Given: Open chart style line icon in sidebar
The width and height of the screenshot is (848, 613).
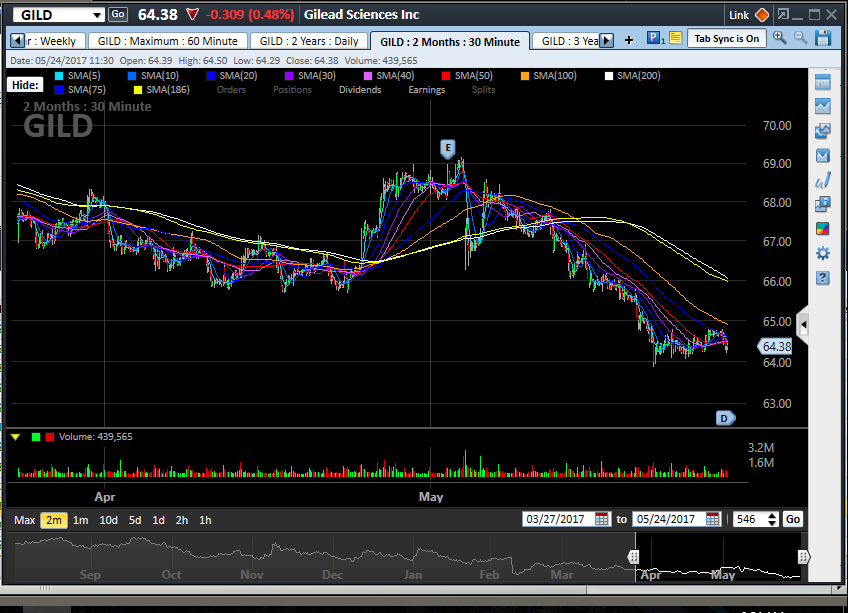Looking at the screenshot, I should coord(823,106).
